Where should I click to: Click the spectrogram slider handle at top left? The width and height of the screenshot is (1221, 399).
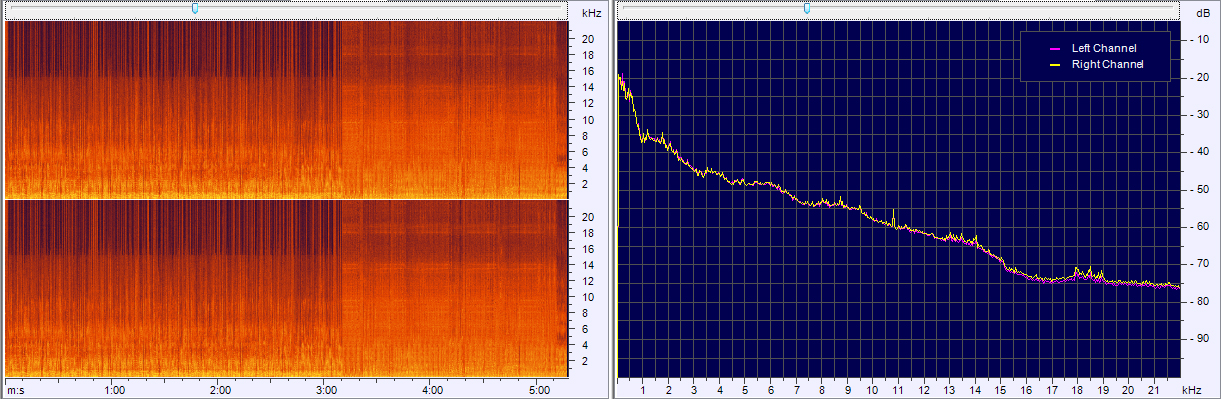(x=195, y=8)
